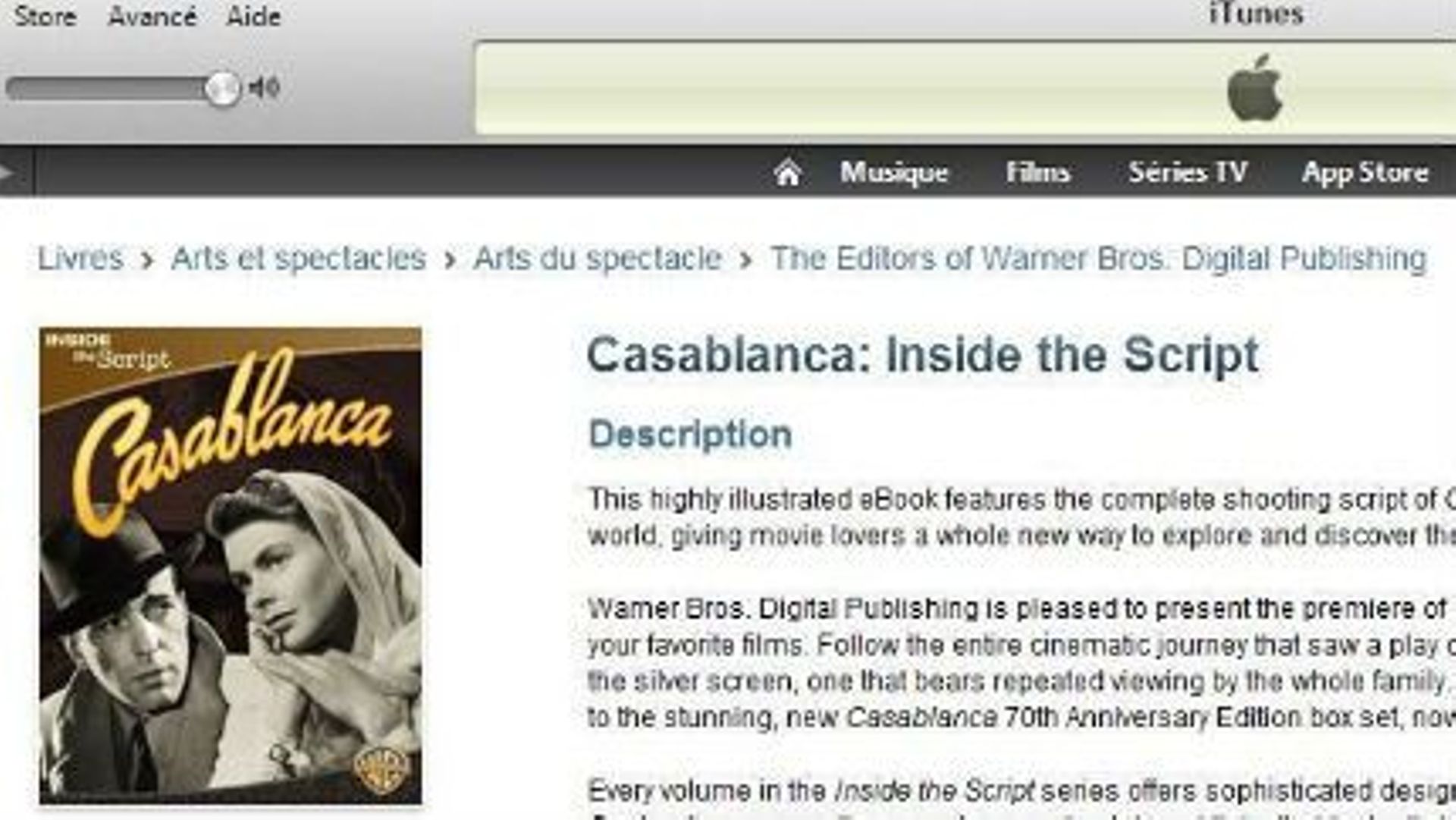Click chevron after Livres breadcrumb

[147, 261]
